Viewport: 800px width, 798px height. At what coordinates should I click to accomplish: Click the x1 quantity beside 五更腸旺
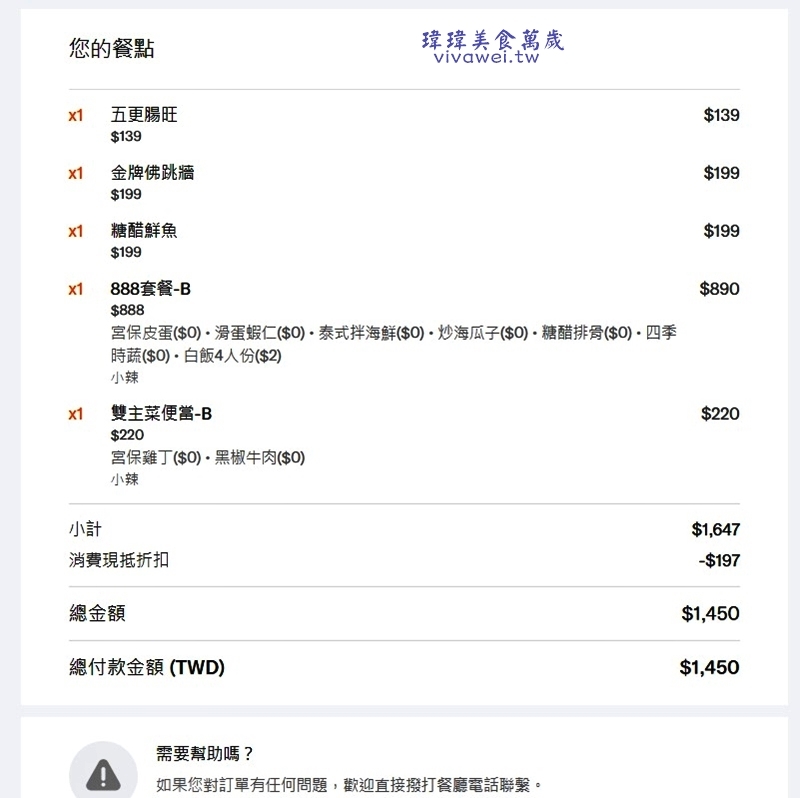click(x=76, y=115)
